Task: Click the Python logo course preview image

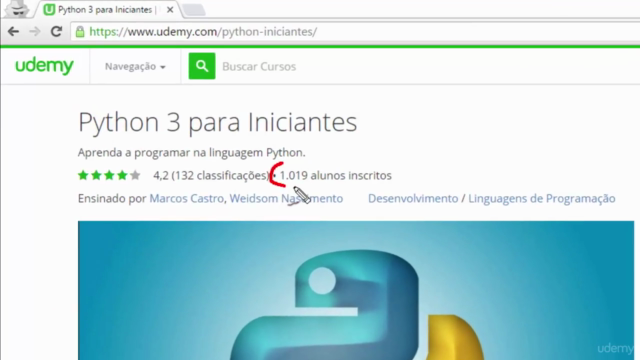Action: pyautogui.click(x=356, y=290)
